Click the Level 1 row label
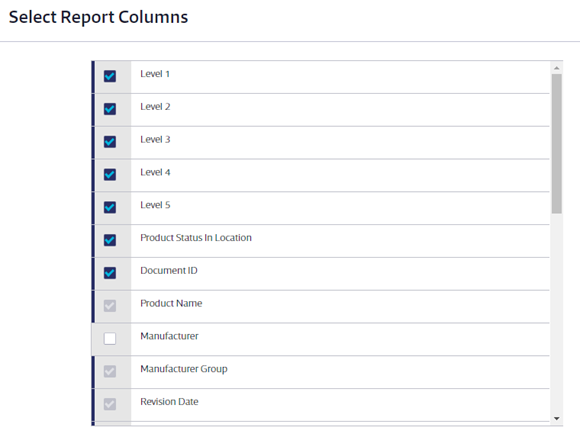This screenshot has height=437, width=580. pyautogui.click(x=155, y=74)
